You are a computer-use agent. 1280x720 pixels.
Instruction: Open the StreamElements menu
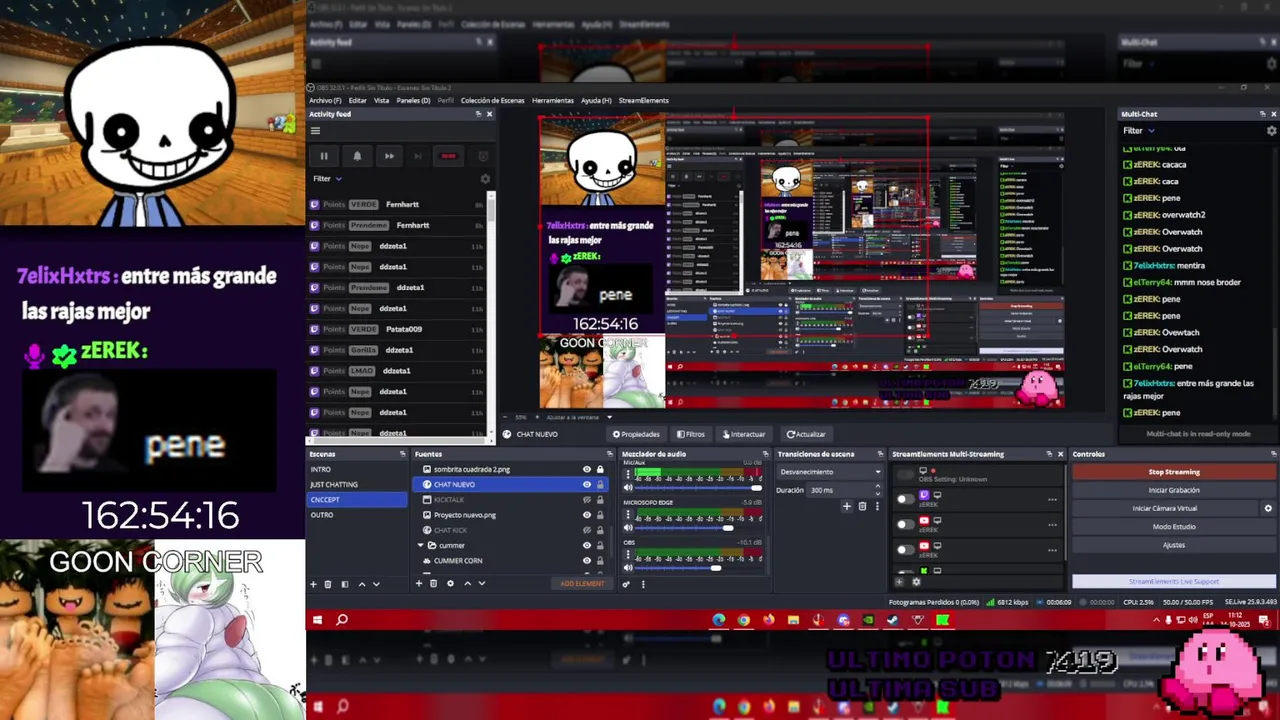[x=643, y=100]
